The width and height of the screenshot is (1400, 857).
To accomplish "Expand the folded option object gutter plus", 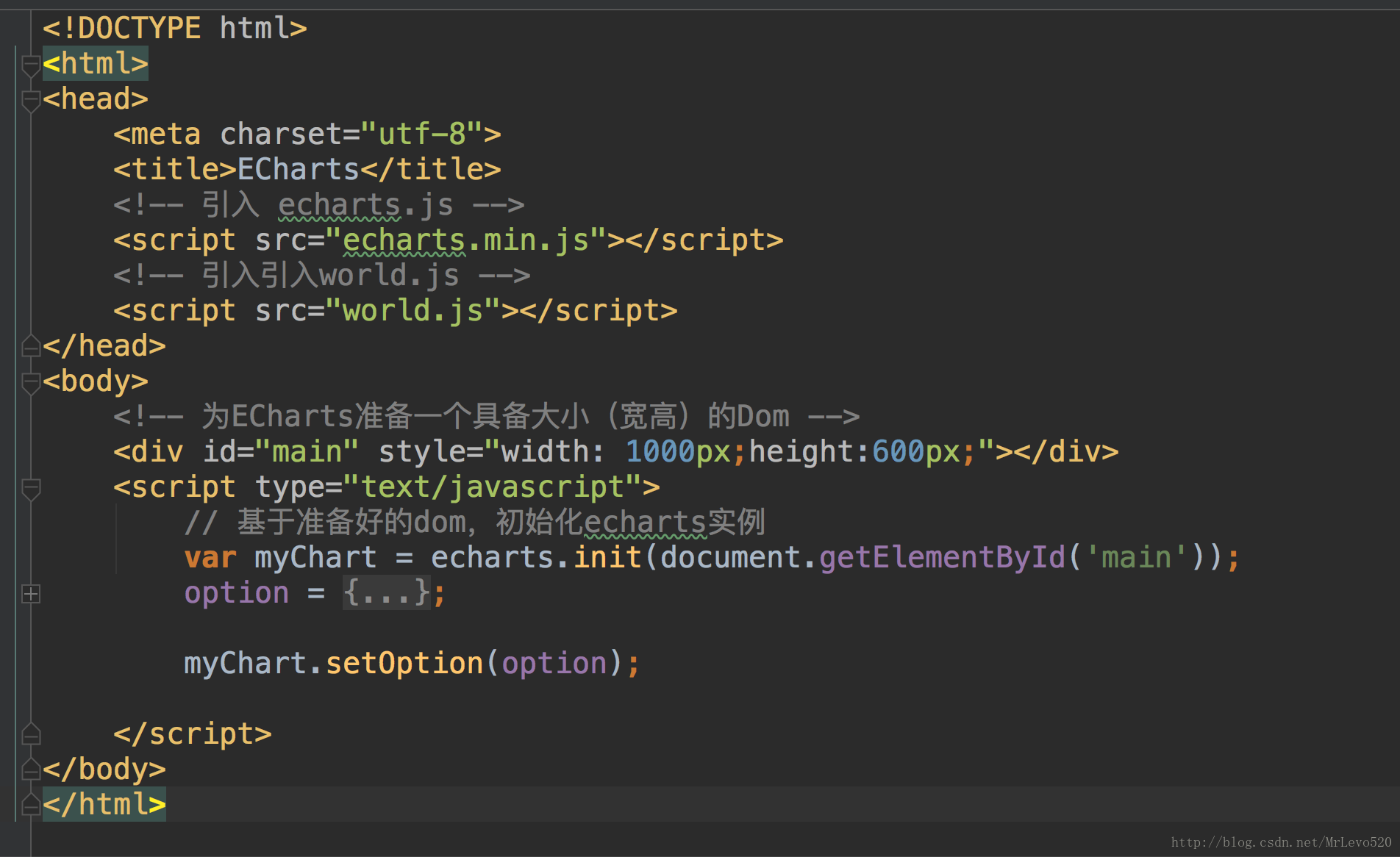I will pyautogui.click(x=30, y=594).
